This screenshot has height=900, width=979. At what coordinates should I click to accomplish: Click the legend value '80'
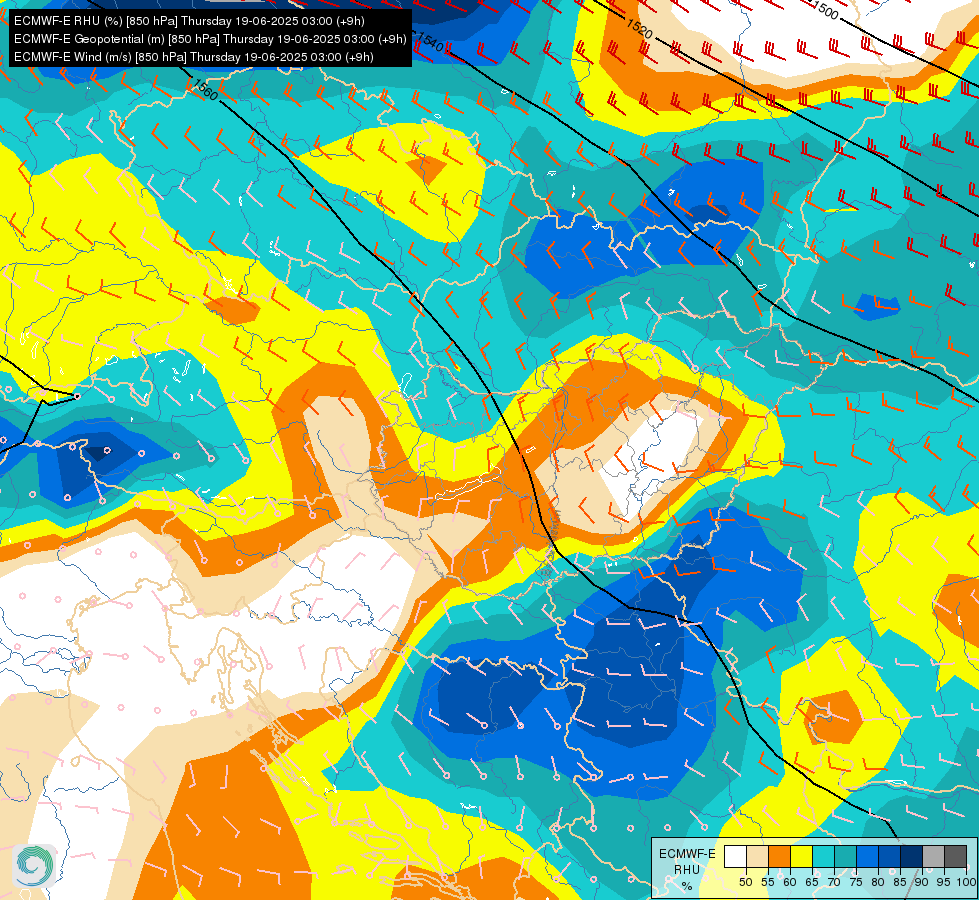pyautogui.click(x=878, y=882)
